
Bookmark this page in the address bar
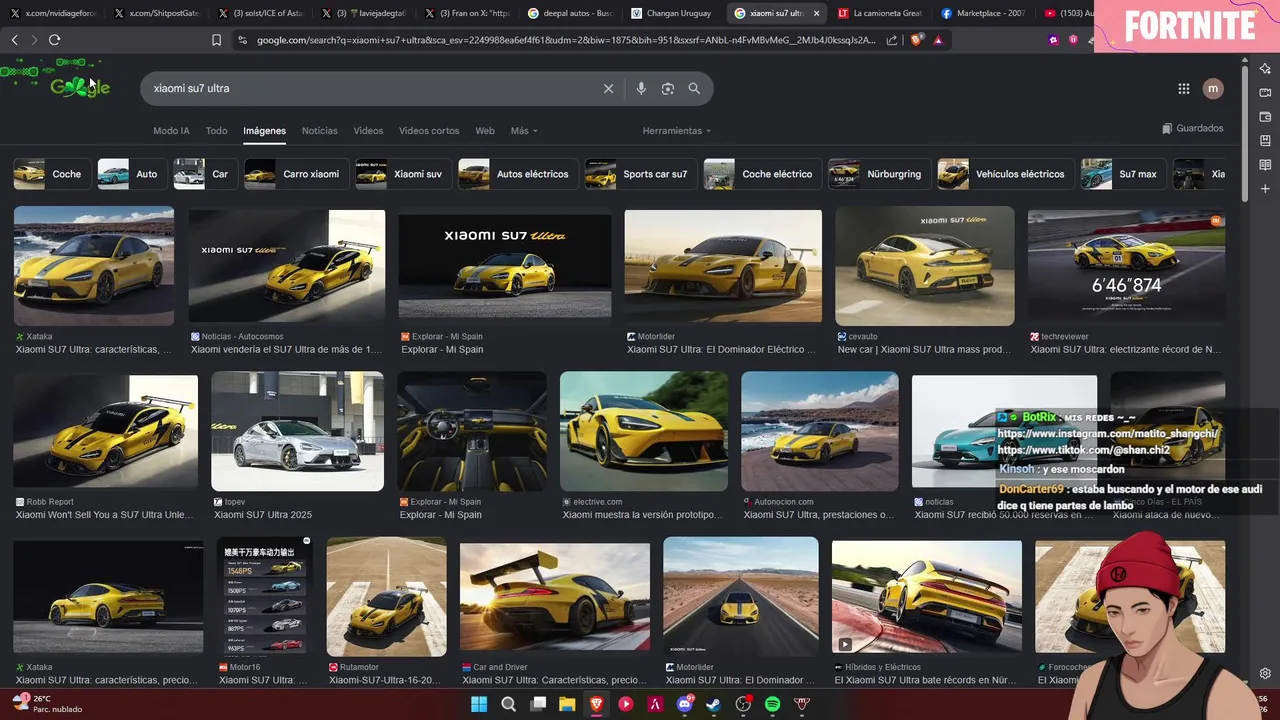click(x=216, y=40)
